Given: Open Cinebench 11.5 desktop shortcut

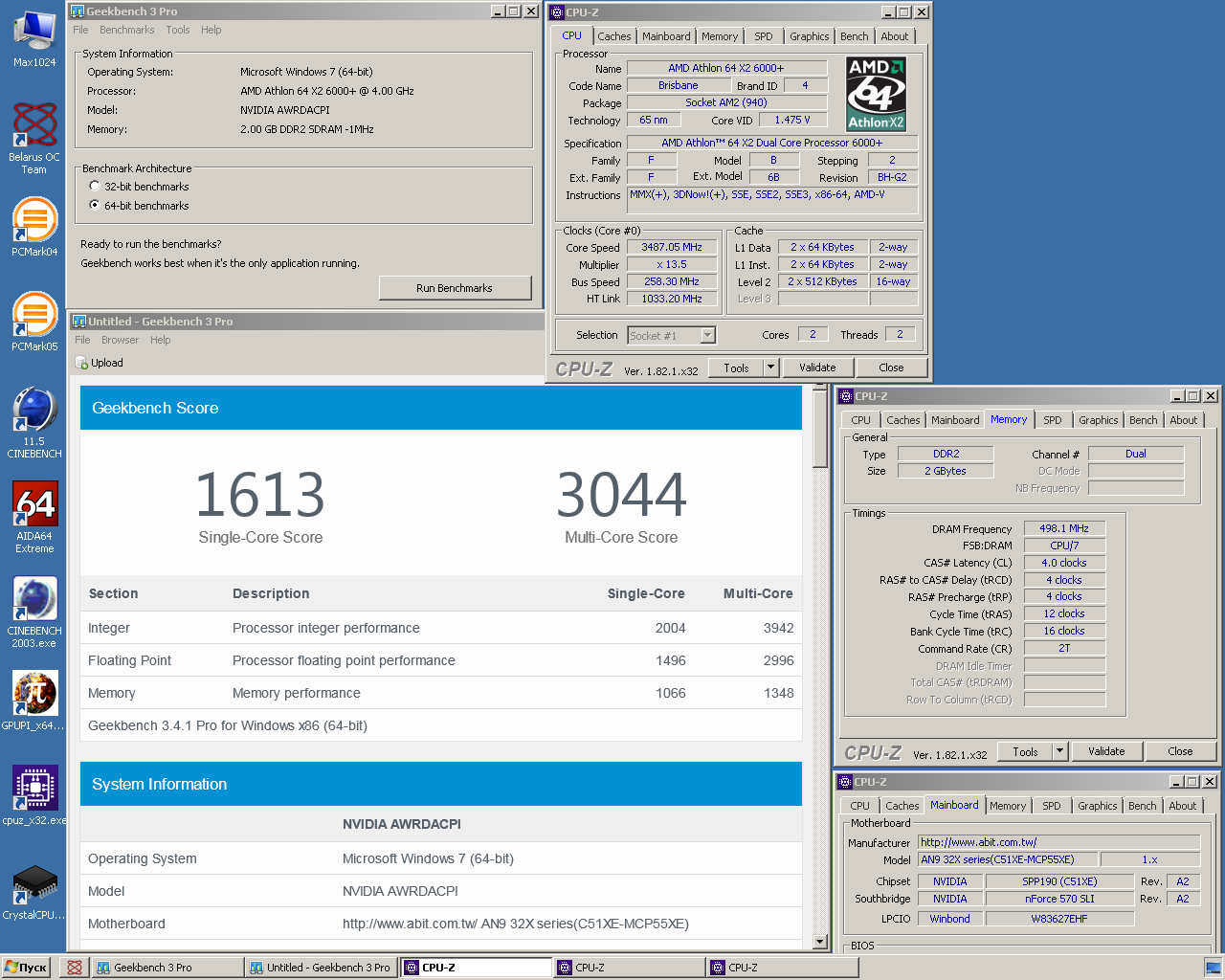Looking at the screenshot, I should coord(34,422).
